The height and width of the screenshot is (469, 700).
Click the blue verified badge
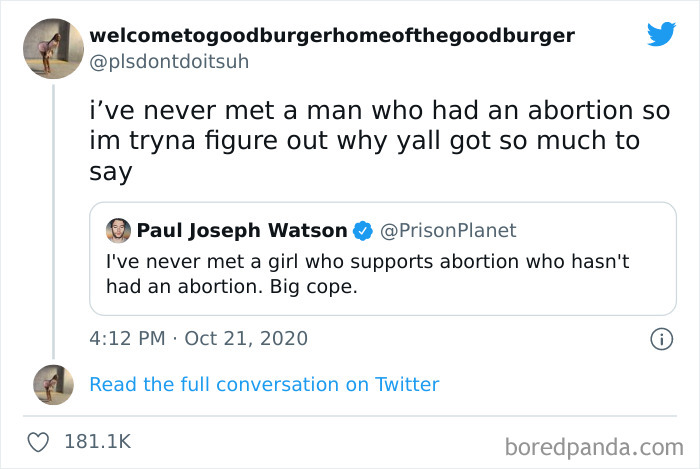click(363, 231)
